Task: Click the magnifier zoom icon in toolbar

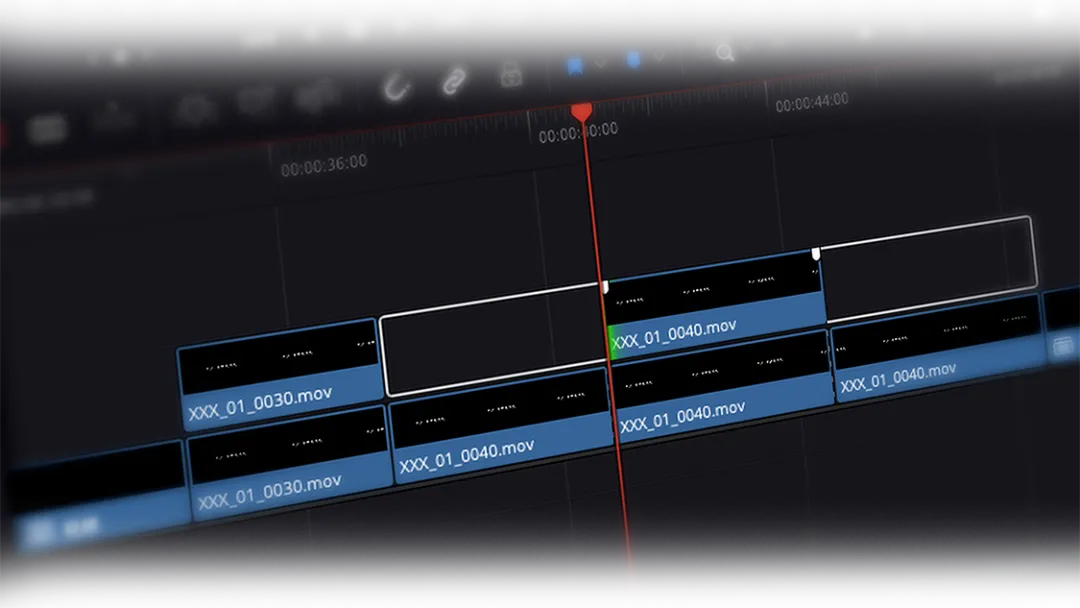Action: [725, 52]
